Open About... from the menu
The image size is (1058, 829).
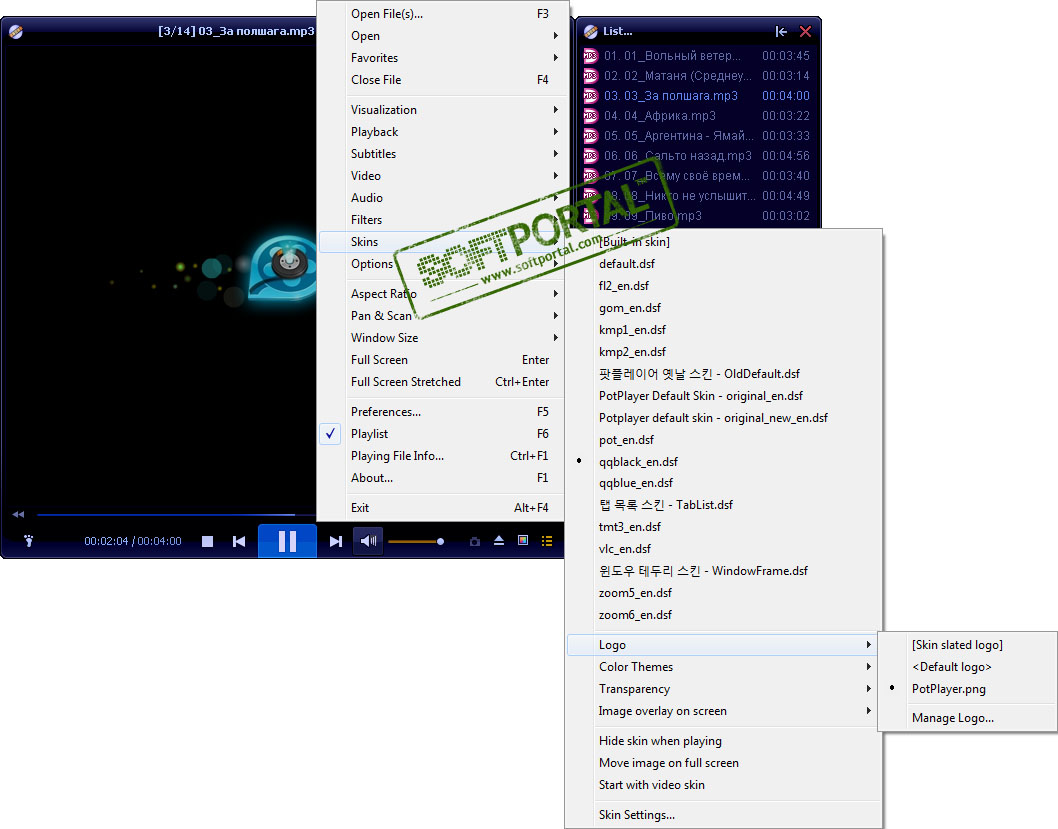click(441, 478)
